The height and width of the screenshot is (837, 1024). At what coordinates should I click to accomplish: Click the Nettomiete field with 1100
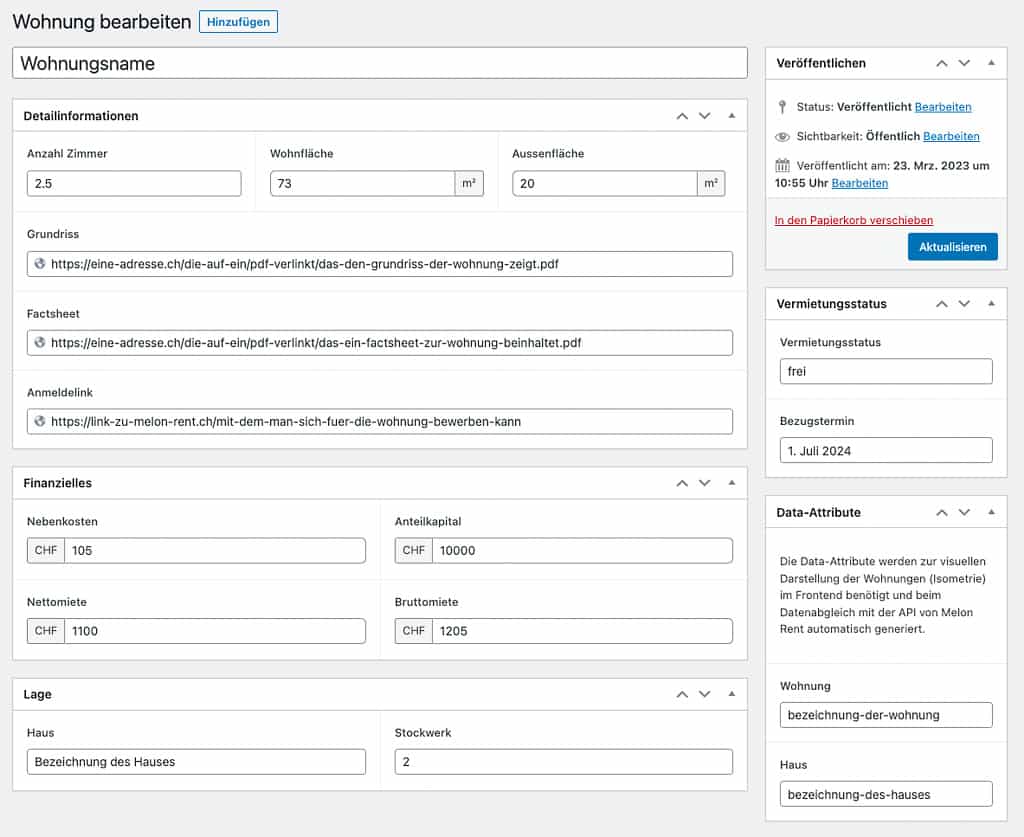click(x=215, y=631)
